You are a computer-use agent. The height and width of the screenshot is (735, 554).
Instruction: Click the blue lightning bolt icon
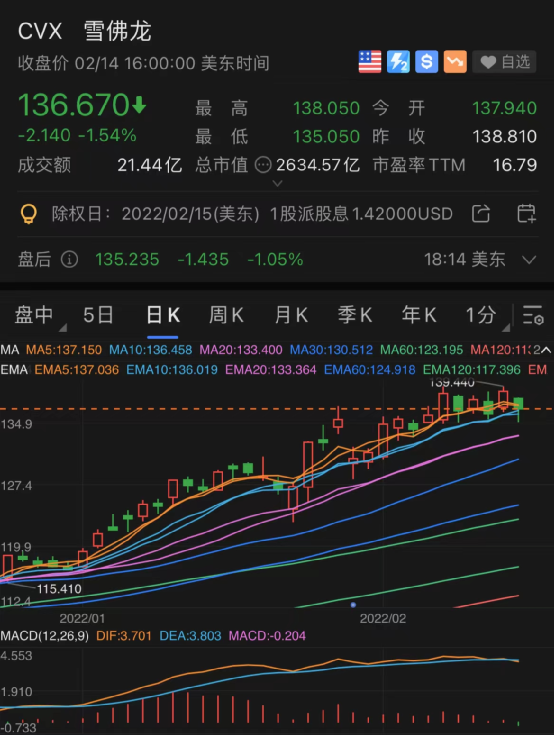point(398,62)
